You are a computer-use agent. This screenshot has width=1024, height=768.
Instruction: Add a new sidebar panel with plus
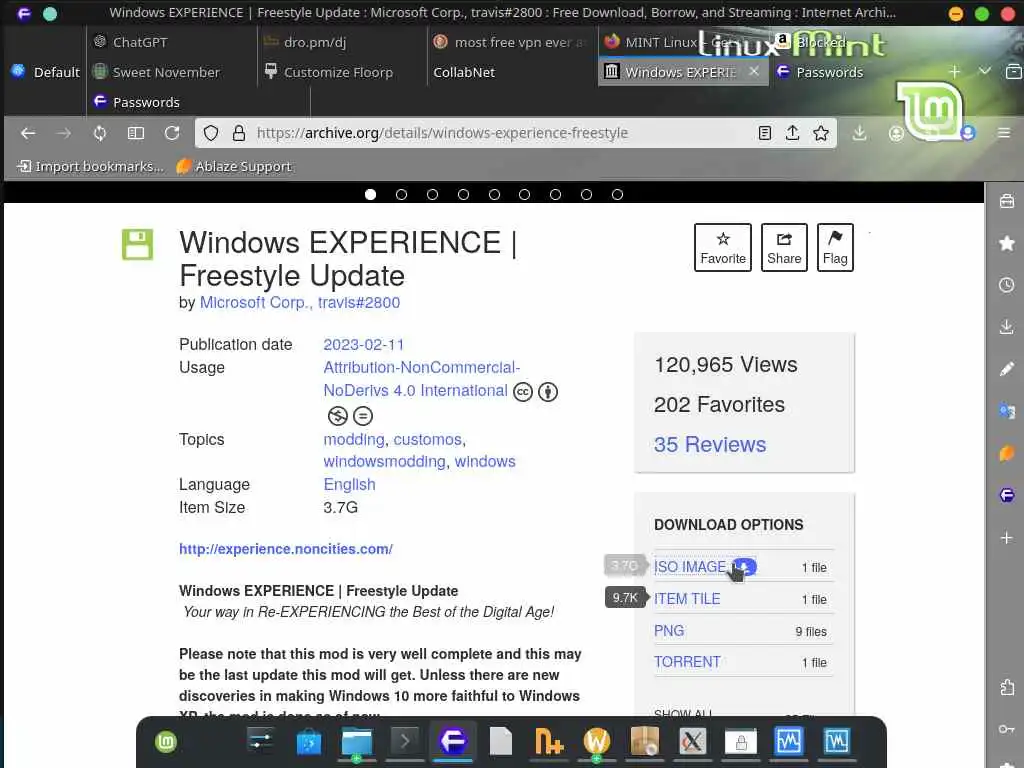1006,537
